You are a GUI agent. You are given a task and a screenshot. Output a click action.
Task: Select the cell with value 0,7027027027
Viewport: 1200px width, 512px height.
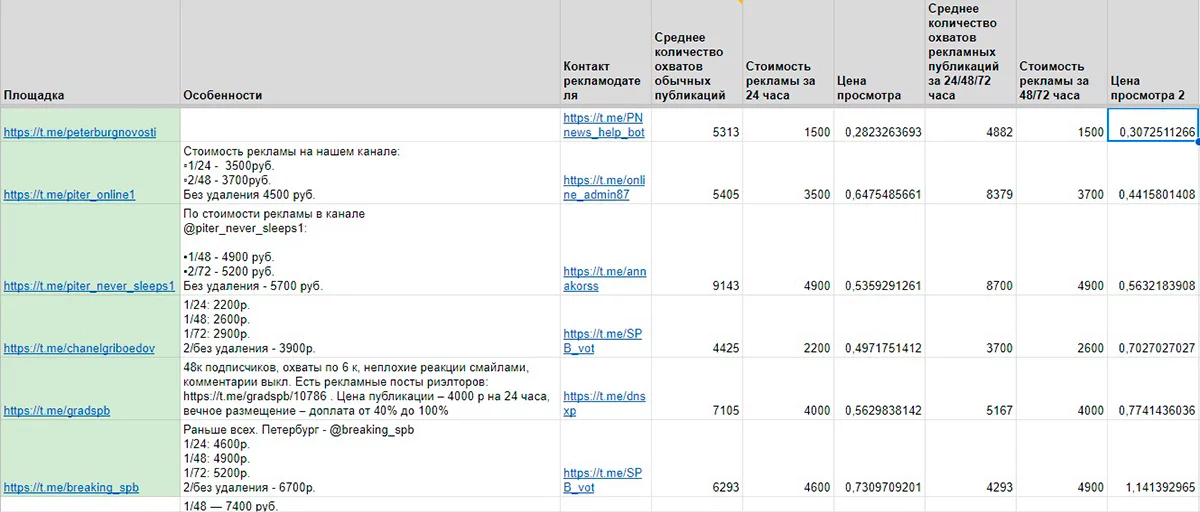pos(1153,327)
